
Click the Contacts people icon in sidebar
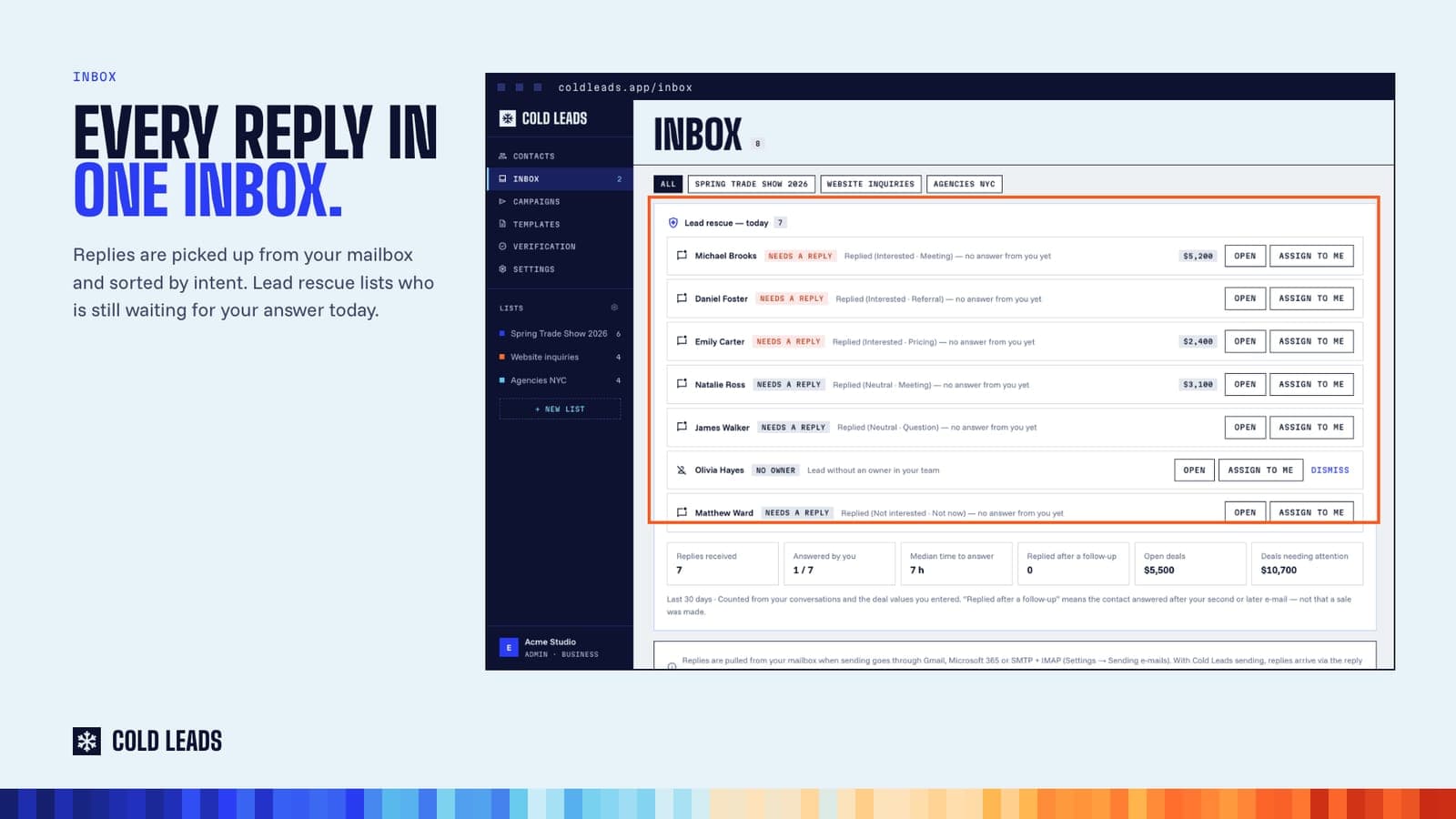click(502, 157)
